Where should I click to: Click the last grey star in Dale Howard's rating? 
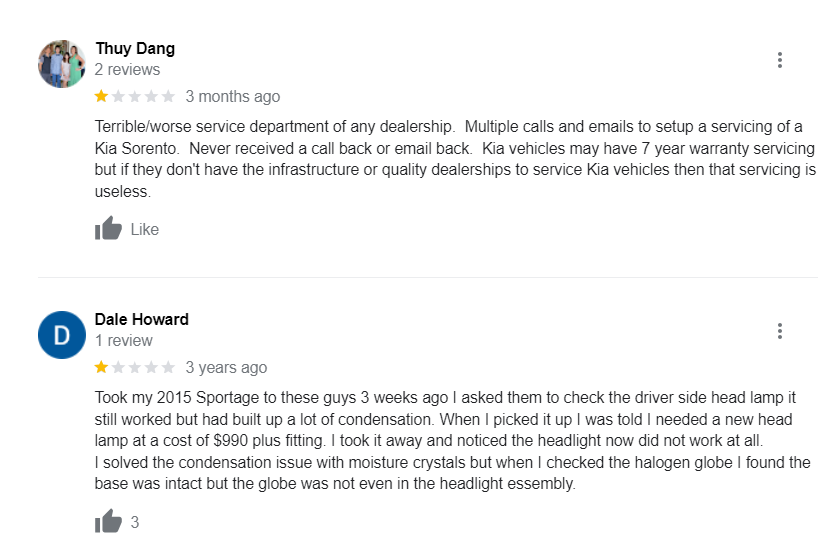pyautogui.click(x=168, y=368)
